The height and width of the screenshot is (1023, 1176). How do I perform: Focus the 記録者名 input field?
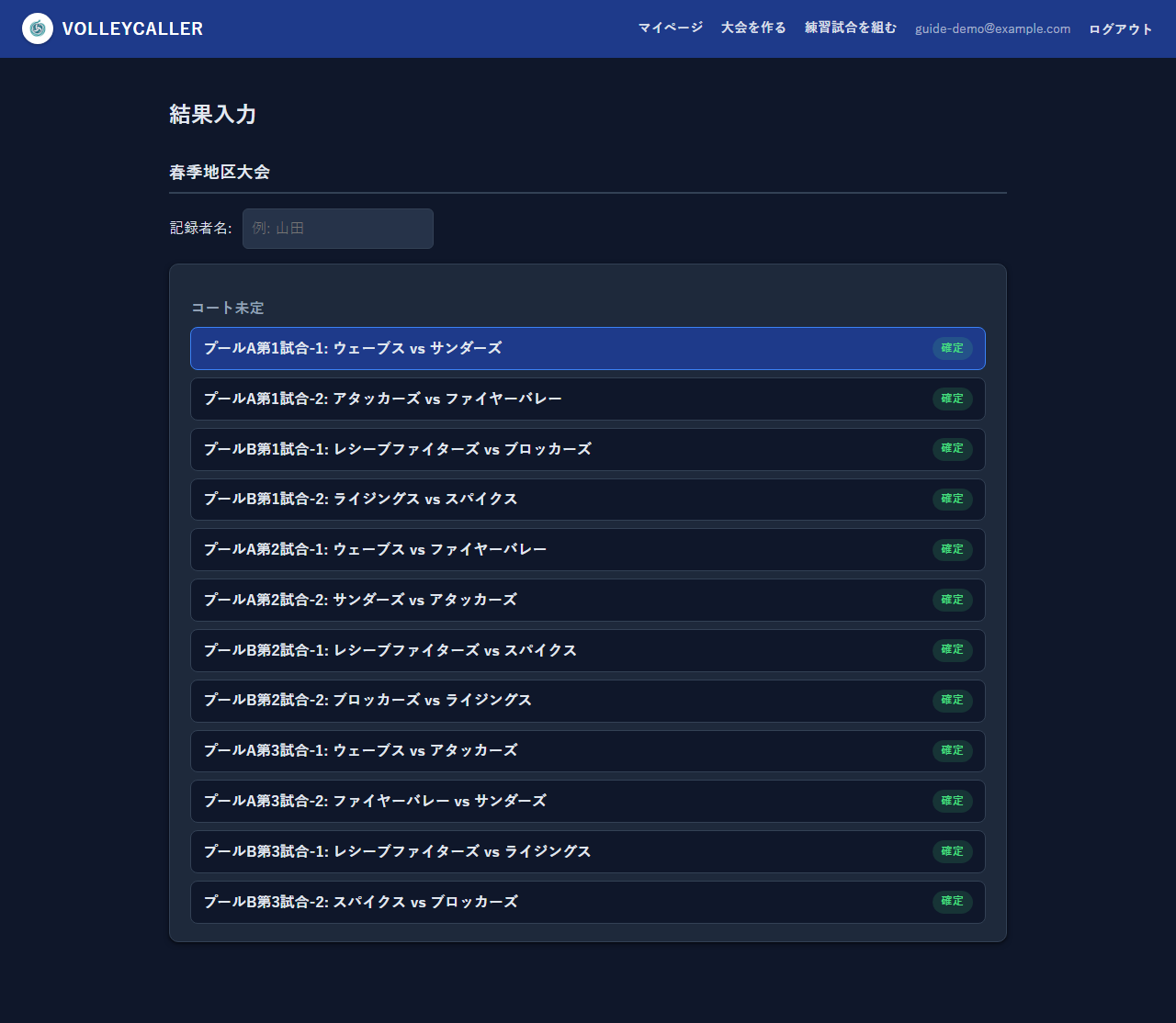click(338, 229)
